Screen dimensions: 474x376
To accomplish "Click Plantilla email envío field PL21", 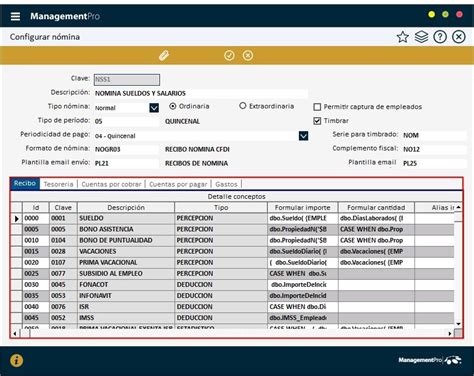I will [x=126, y=163].
